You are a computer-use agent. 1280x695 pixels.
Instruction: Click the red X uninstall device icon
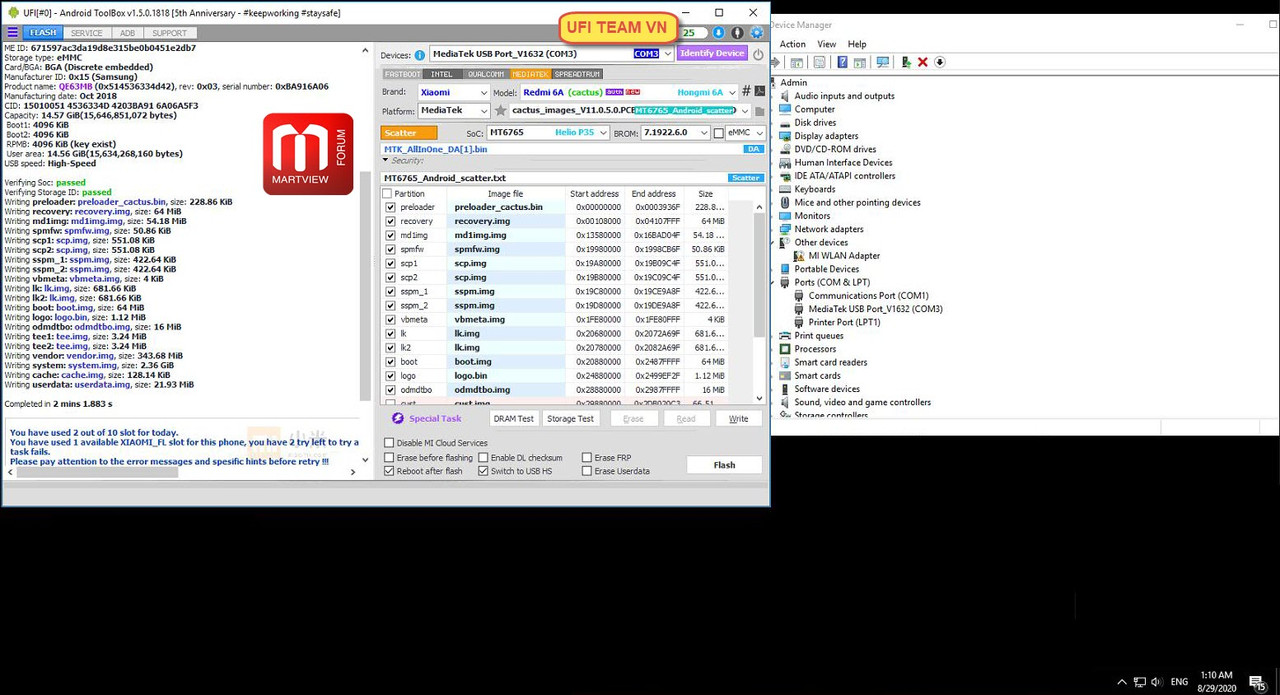point(922,62)
